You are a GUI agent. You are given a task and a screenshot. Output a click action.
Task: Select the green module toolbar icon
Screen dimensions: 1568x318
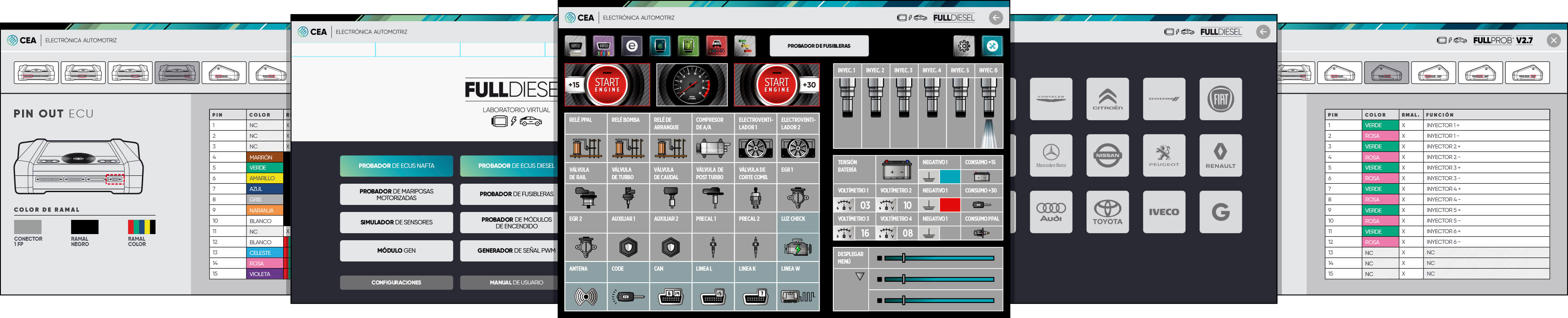(688, 45)
